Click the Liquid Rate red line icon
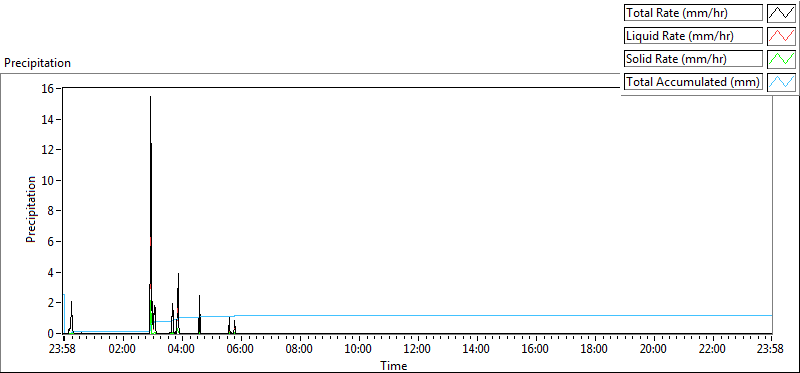This screenshot has width=800, height=373. click(781, 36)
